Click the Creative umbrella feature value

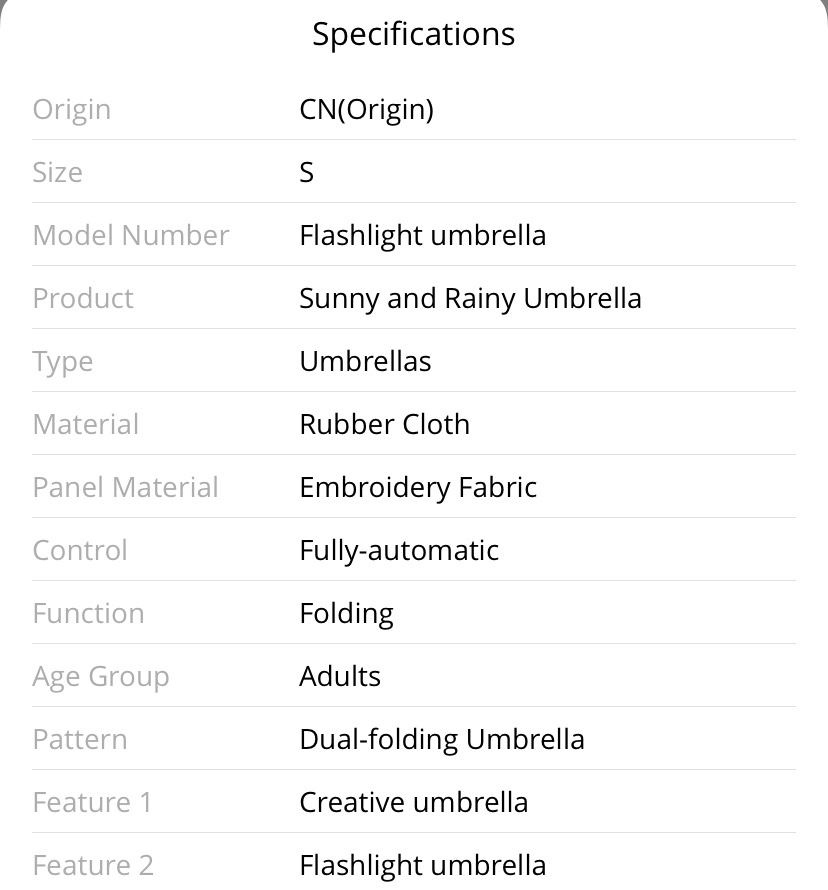(x=414, y=802)
